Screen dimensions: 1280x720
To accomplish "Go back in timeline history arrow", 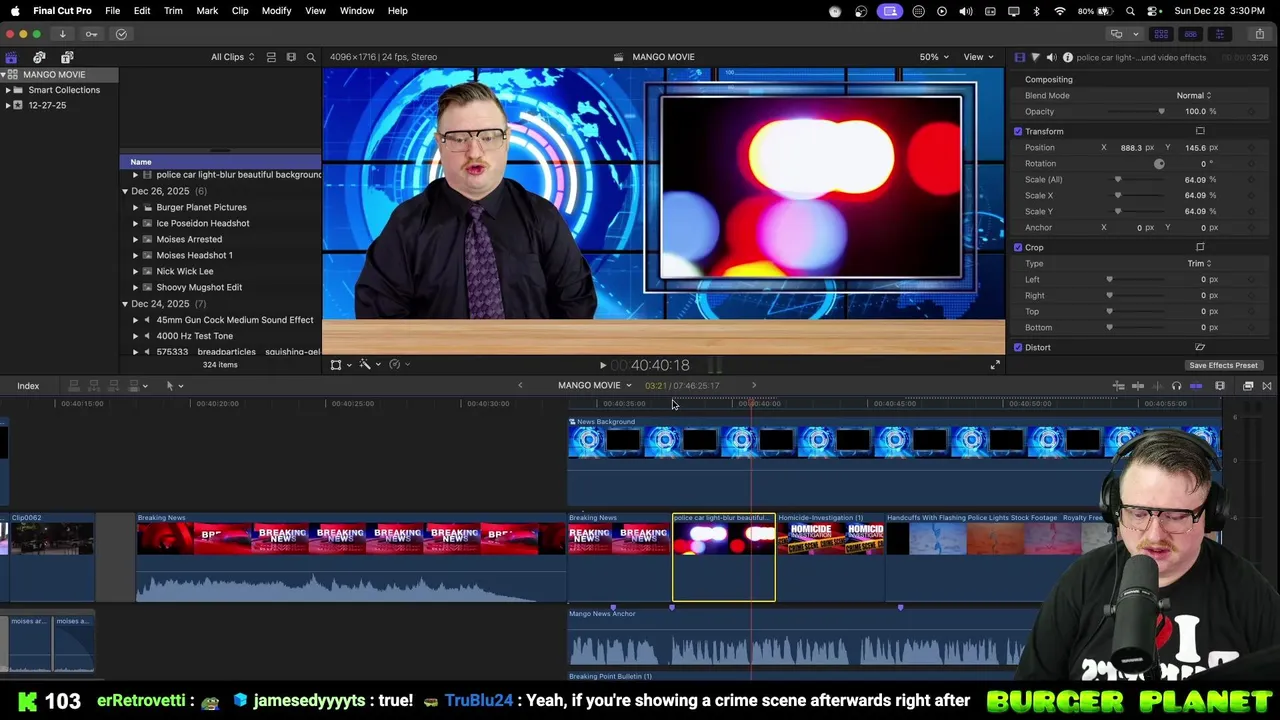I will (520, 385).
